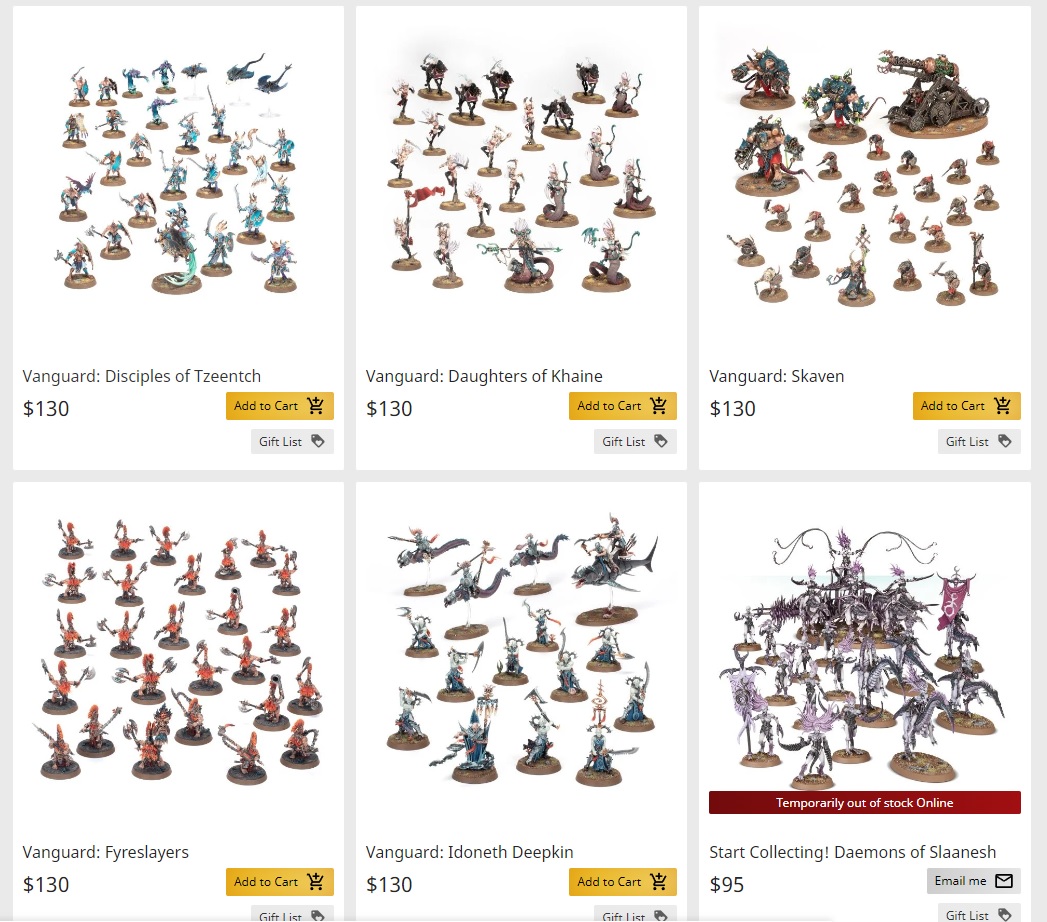Click cart icon for Idoneth Deepkin
This screenshot has width=1047, height=922.
tap(658, 881)
